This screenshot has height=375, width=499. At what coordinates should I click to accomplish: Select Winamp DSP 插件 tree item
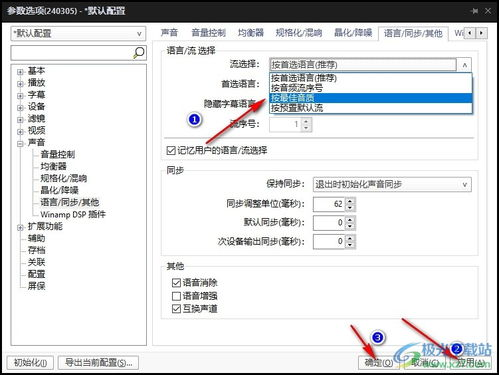click(x=73, y=214)
